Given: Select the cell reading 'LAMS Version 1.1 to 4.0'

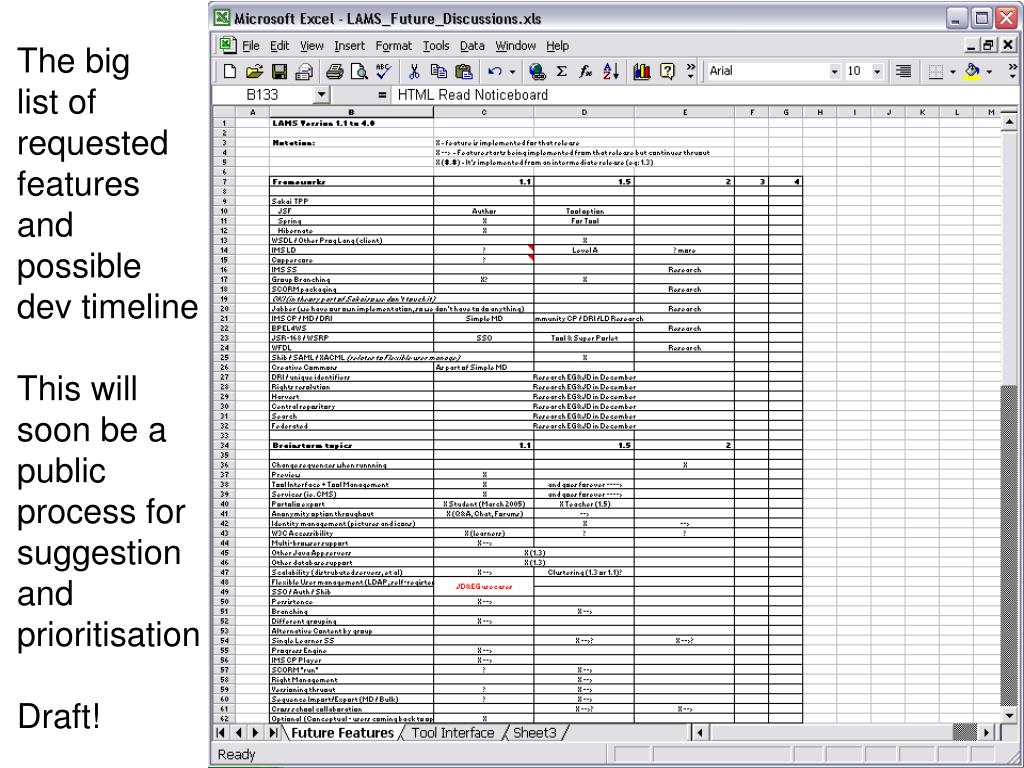Looking at the screenshot, I should (x=351, y=123).
